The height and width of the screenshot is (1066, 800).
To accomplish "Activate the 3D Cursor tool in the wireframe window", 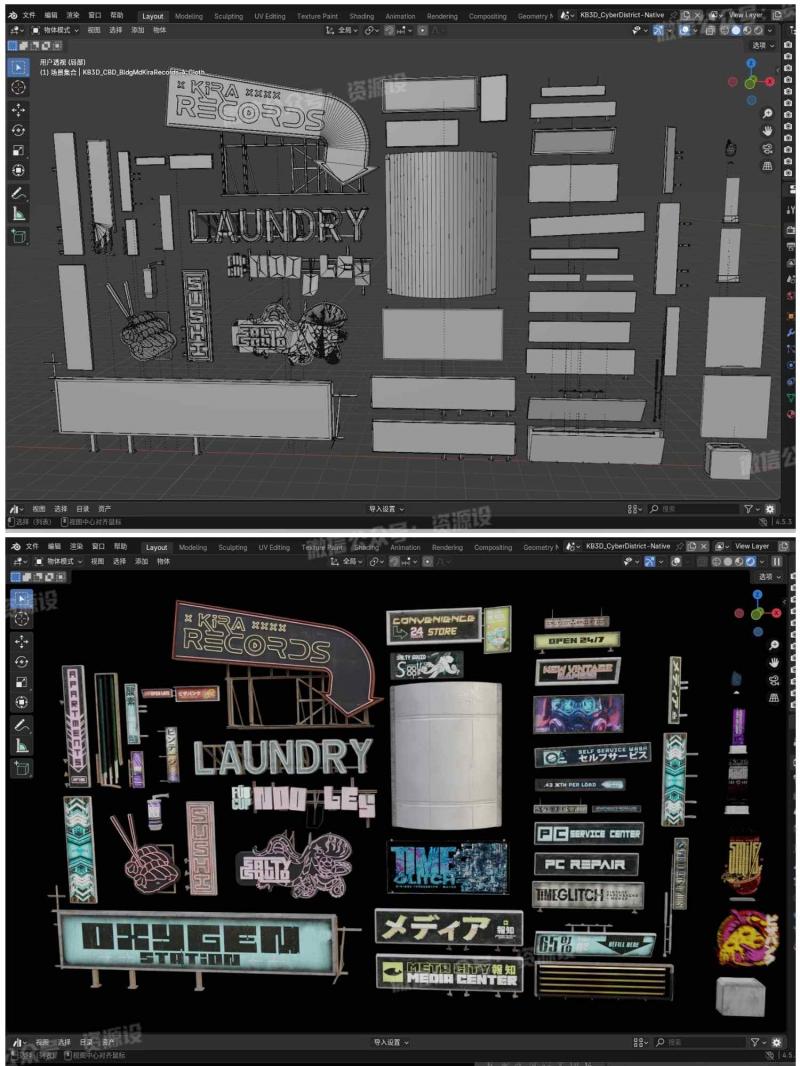I will pyautogui.click(x=18, y=88).
